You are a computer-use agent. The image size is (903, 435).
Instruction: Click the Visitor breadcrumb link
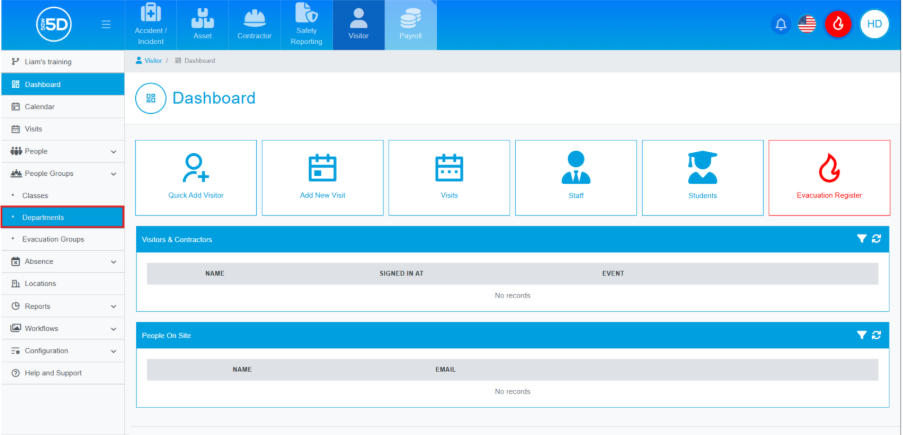152,61
